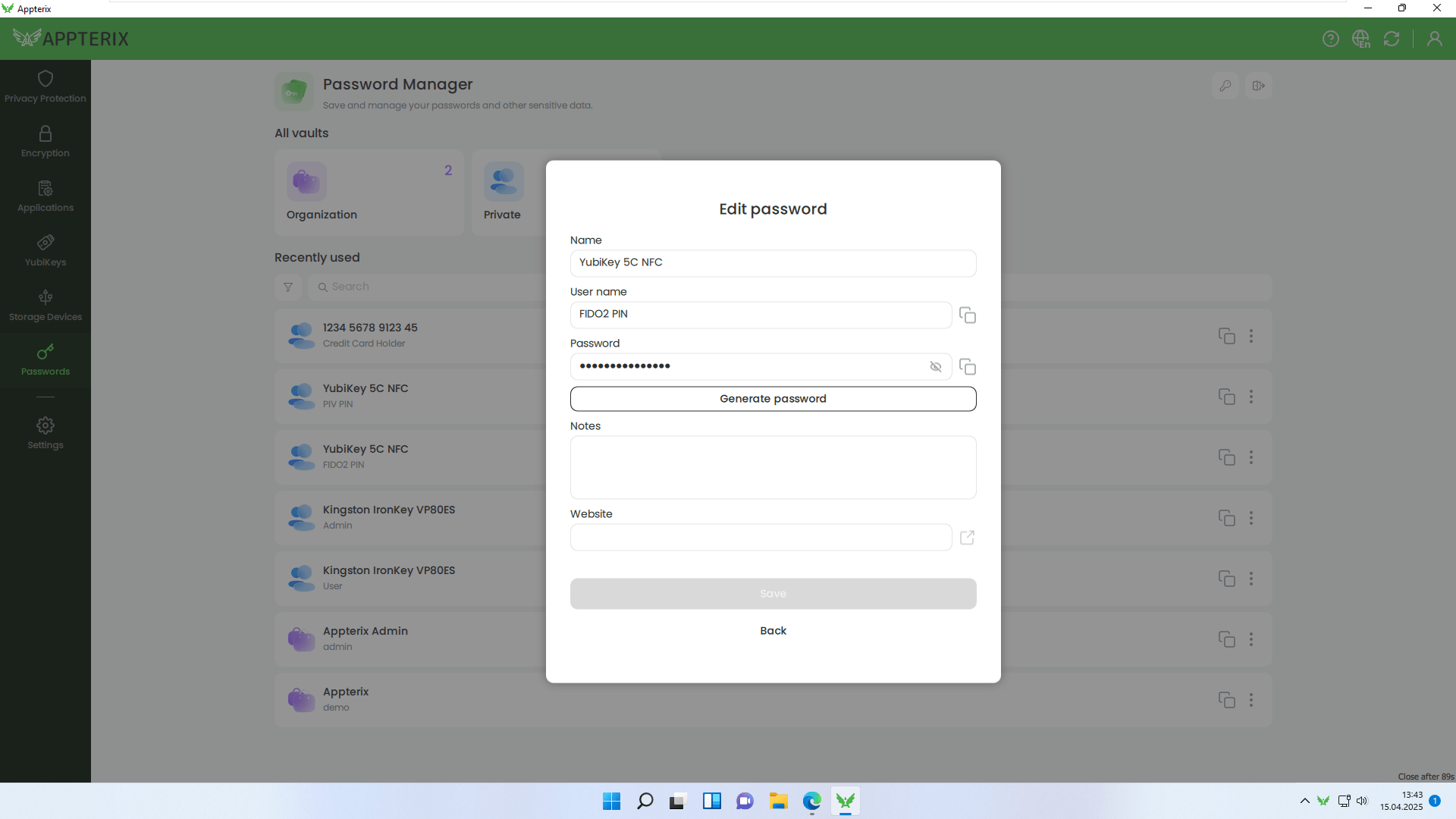Open Privacy Protection in sidebar

click(x=45, y=87)
